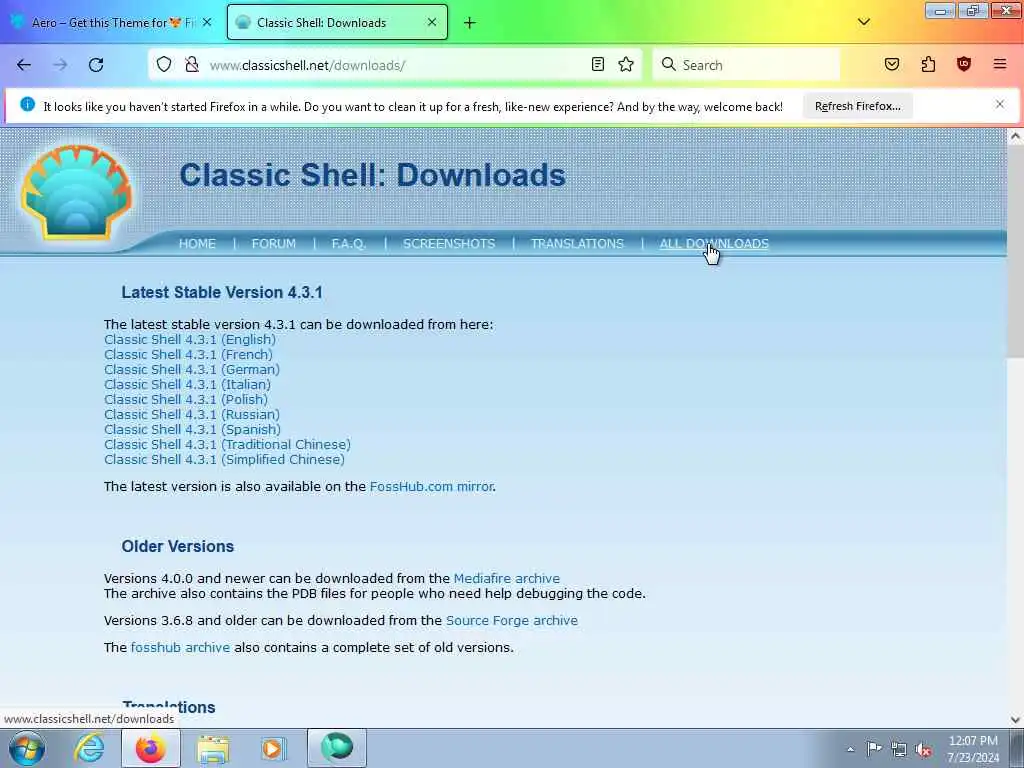Open the Extensions puzzle icon

pyautogui.click(x=928, y=64)
